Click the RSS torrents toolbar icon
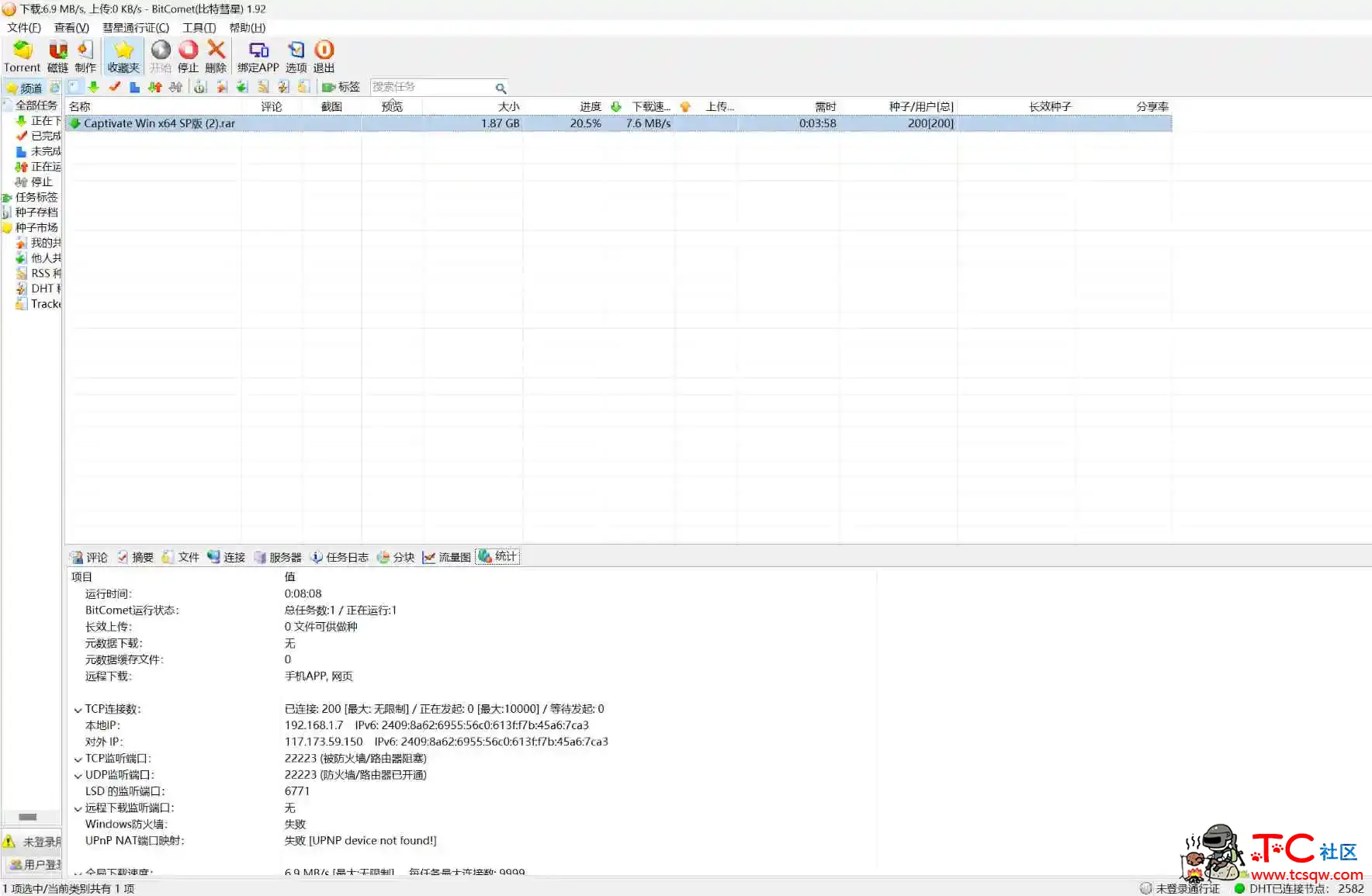This screenshot has height=896, width=1372. pos(263,87)
